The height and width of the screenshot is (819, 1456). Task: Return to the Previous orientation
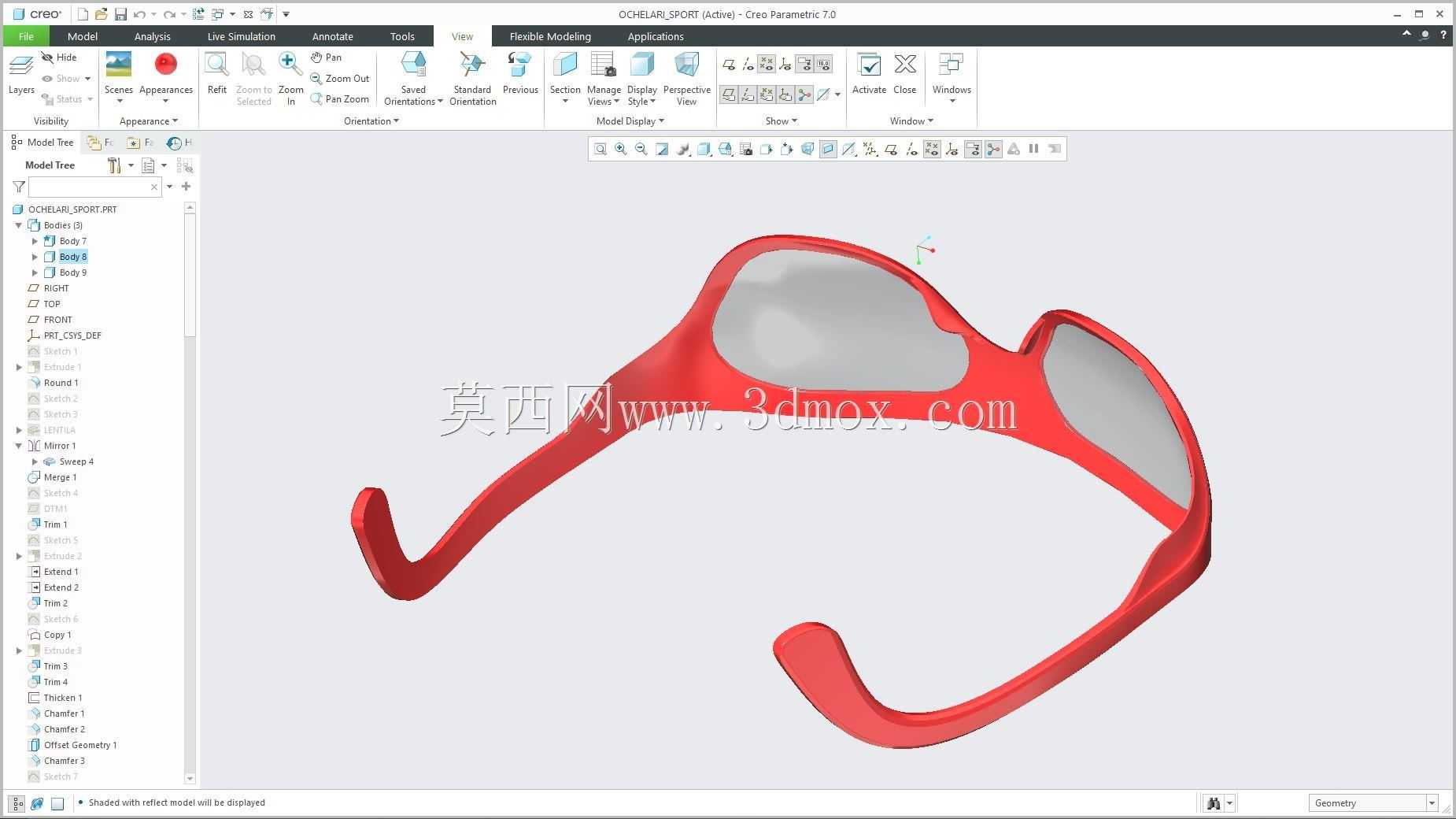520,75
